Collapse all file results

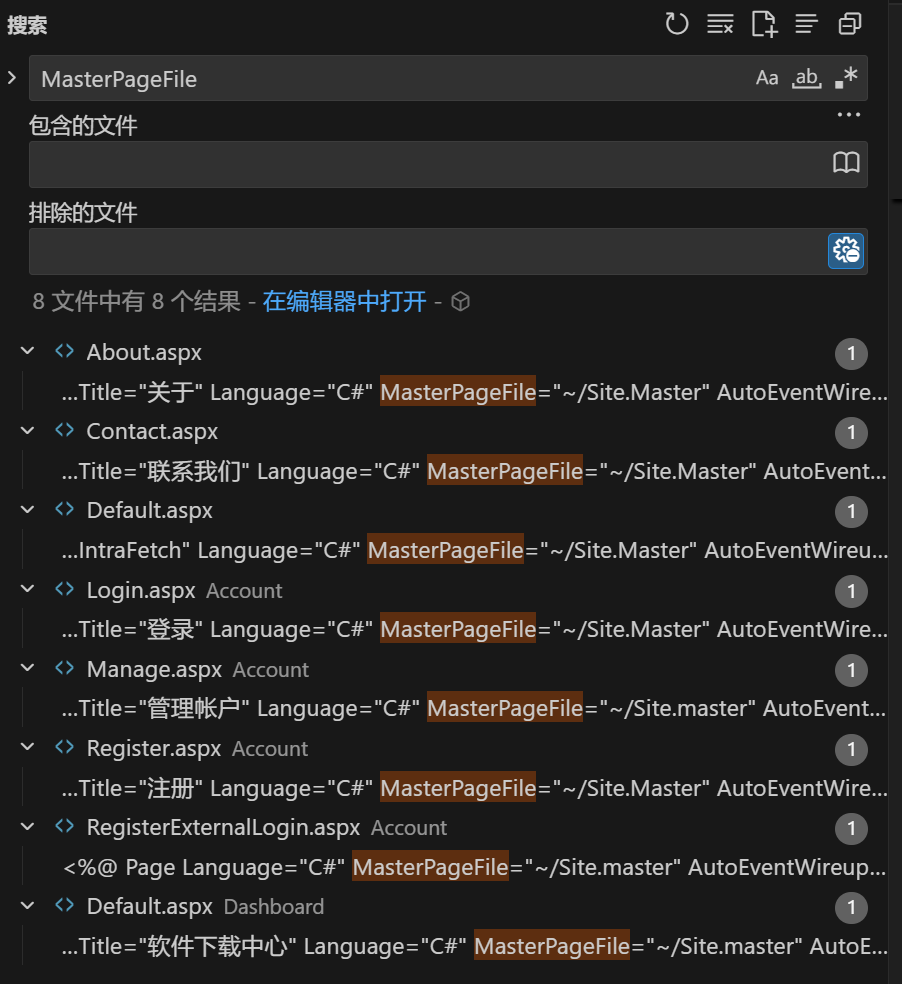click(x=849, y=24)
